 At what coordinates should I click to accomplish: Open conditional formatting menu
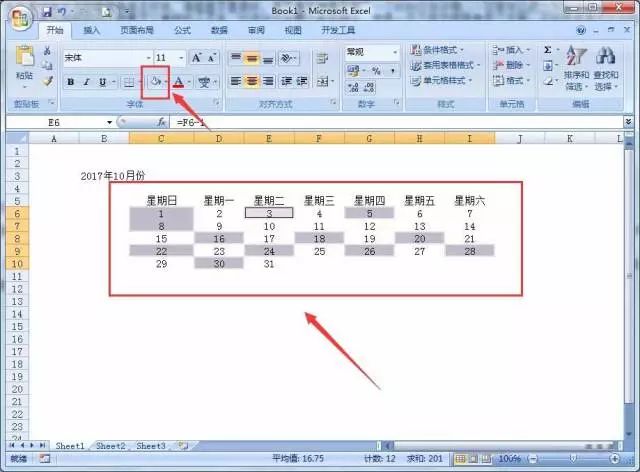437,50
